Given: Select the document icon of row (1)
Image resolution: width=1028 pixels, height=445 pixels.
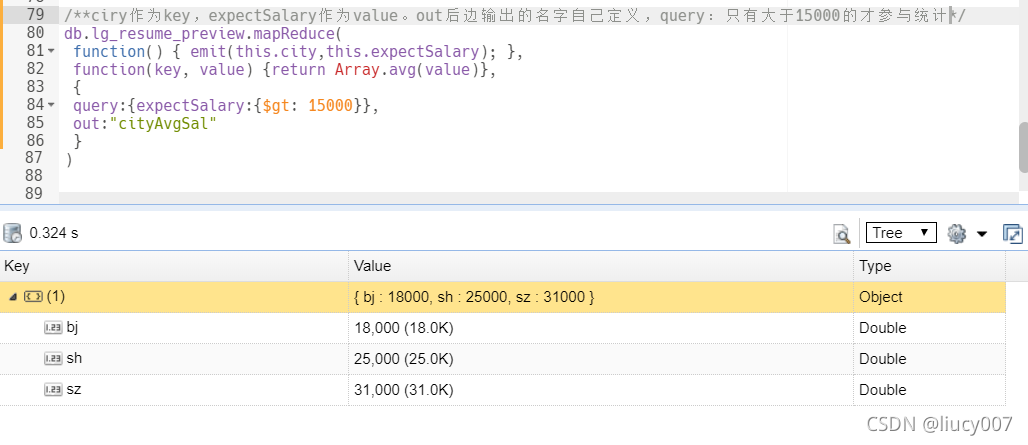Looking at the screenshot, I should point(33,297).
